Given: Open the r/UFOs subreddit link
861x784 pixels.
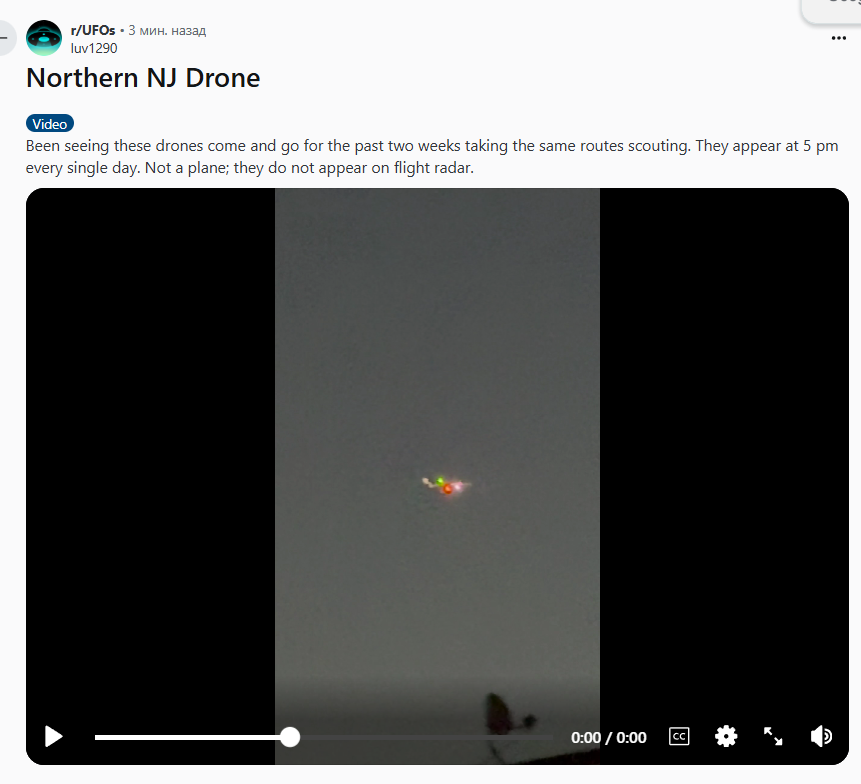Looking at the screenshot, I should click(x=93, y=30).
